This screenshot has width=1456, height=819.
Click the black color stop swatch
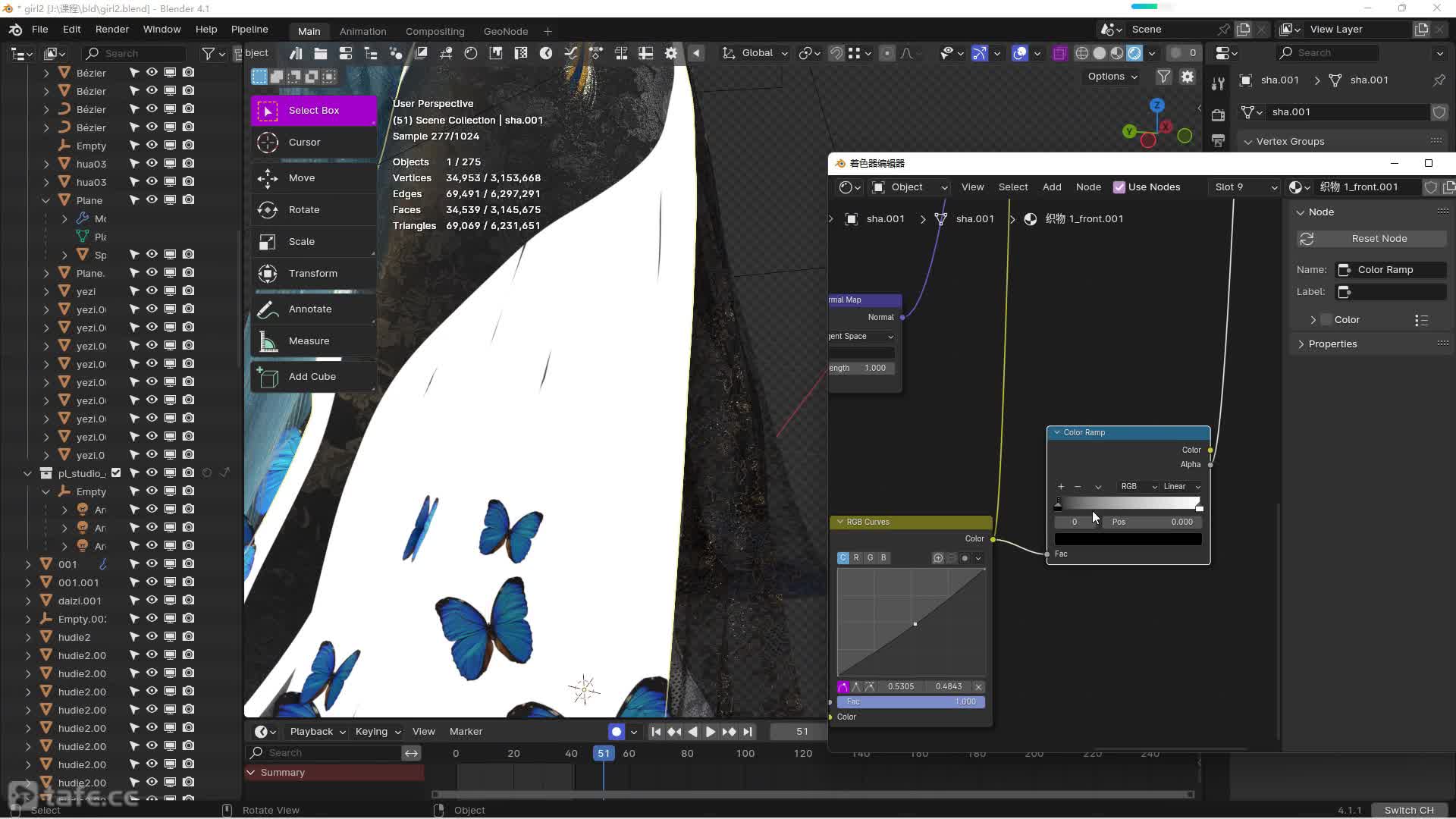tap(1128, 539)
